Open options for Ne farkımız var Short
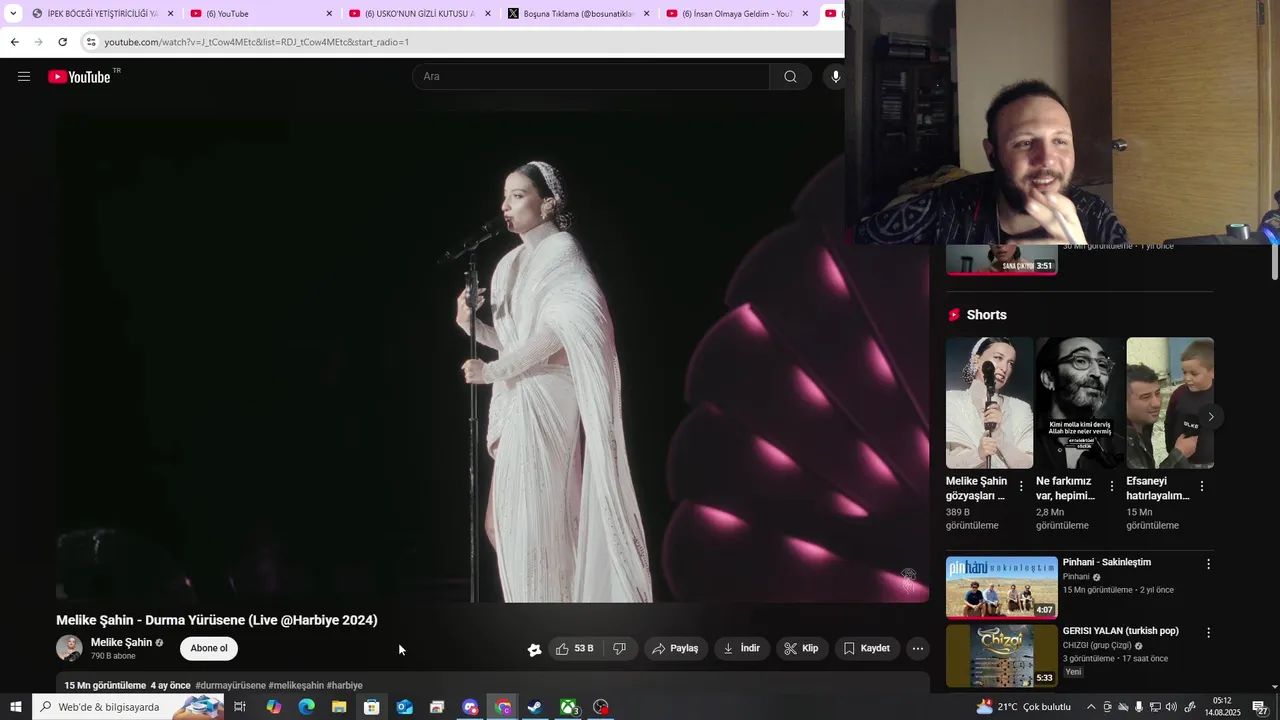Image resolution: width=1280 pixels, height=720 pixels. tap(1111, 486)
